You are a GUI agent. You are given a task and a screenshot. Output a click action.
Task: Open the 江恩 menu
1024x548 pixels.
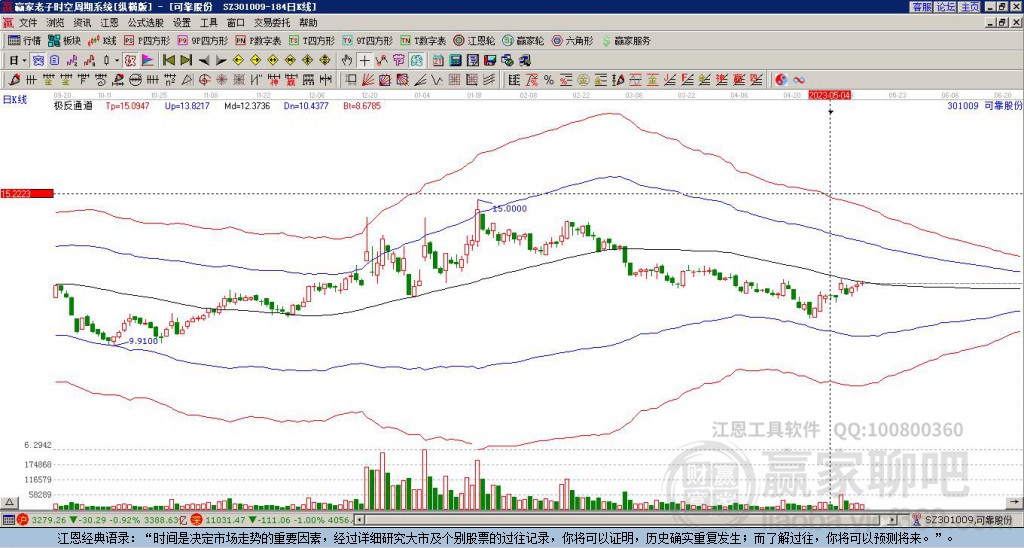pos(109,23)
